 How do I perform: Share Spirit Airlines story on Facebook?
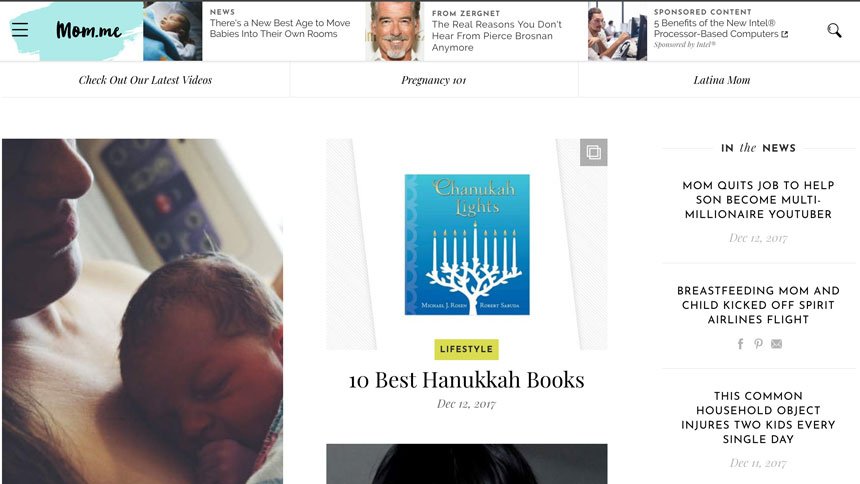click(740, 344)
